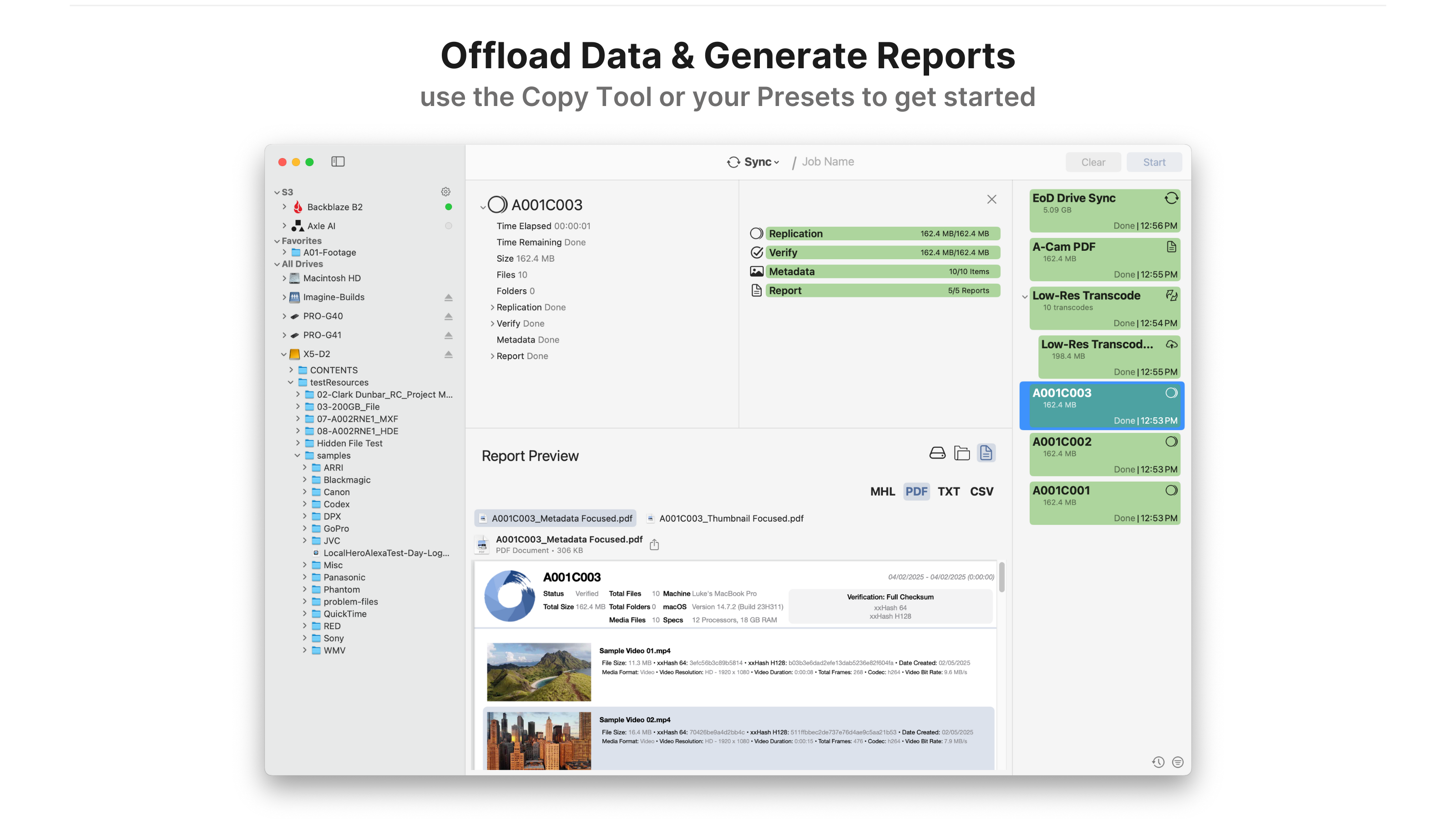Expand the Report Done row
Image resolution: width=1456 pixels, height=819 pixels.
pos(492,356)
